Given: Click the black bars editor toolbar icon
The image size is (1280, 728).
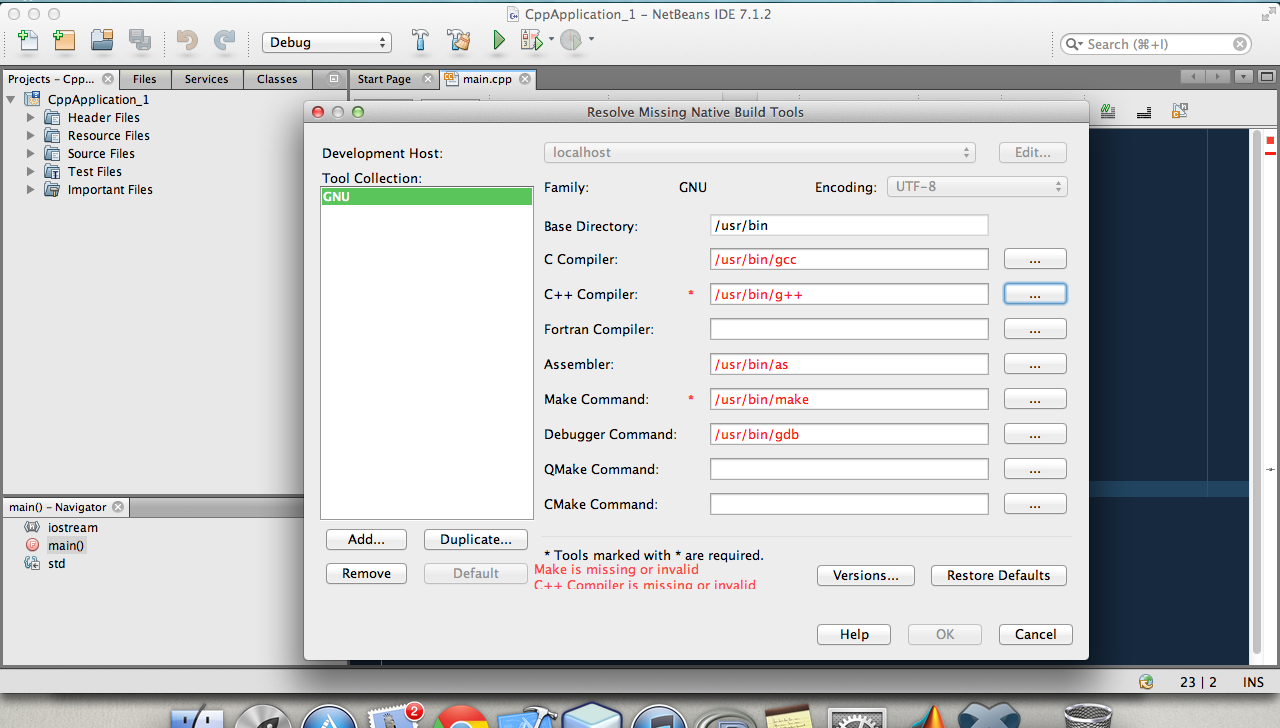Looking at the screenshot, I should point(1145,112).
